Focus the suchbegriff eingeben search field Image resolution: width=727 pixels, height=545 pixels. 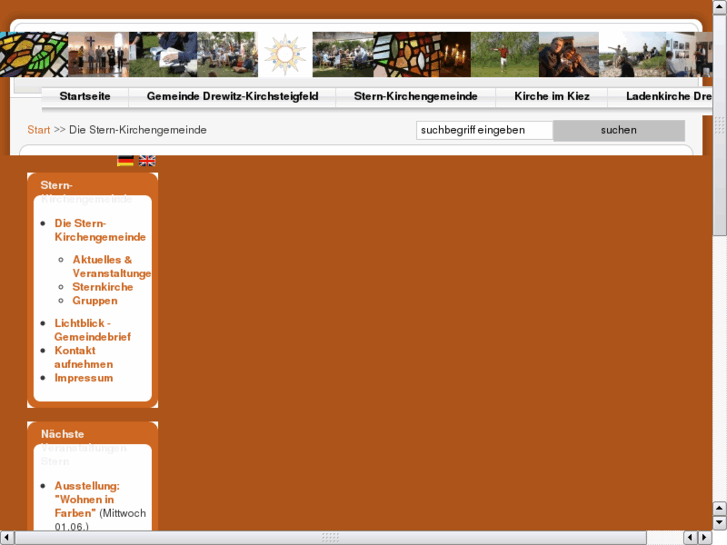[485, 130]
